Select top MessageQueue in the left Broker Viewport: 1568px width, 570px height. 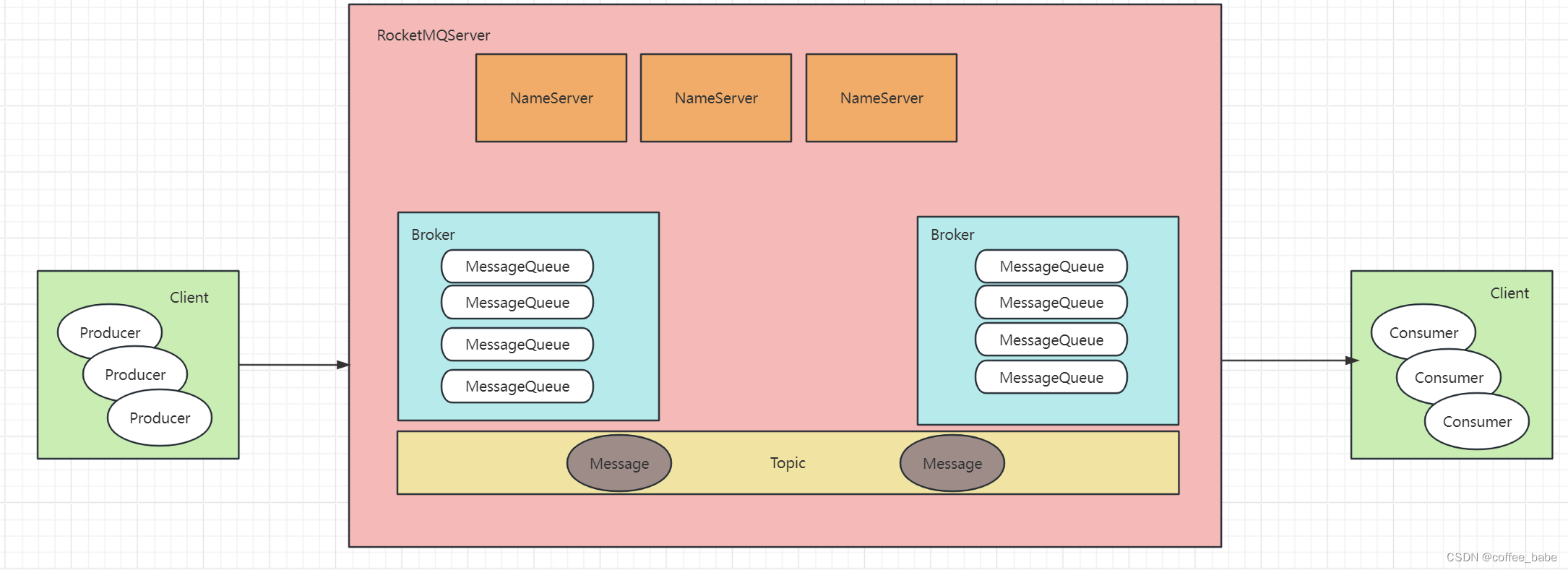point(517,266)
